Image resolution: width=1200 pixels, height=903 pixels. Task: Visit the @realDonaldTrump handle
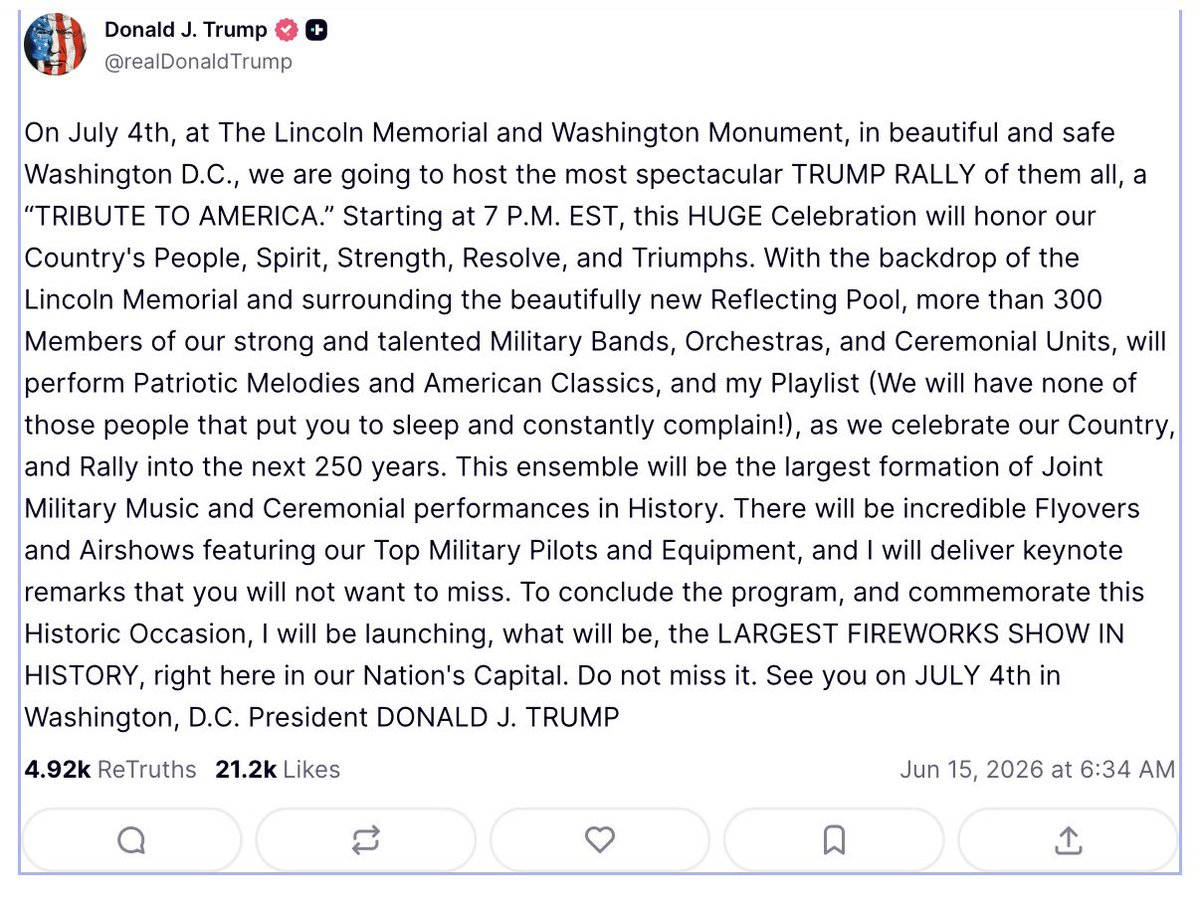pos(199,62)
